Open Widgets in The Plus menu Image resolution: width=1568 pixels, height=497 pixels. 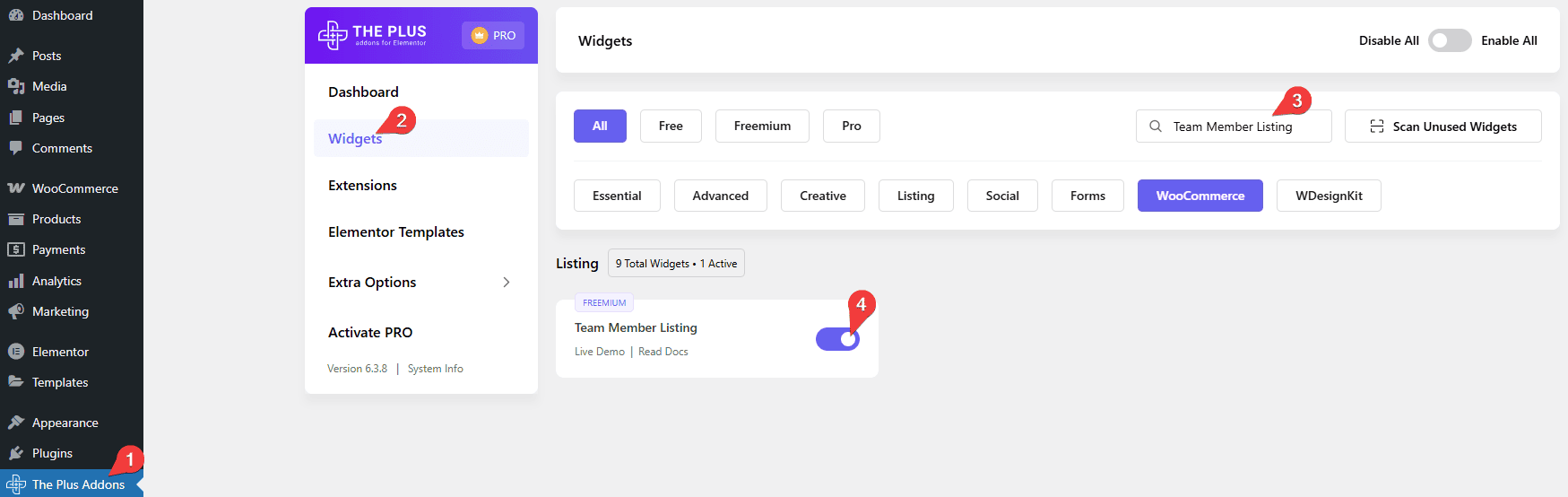pos(355,139)
